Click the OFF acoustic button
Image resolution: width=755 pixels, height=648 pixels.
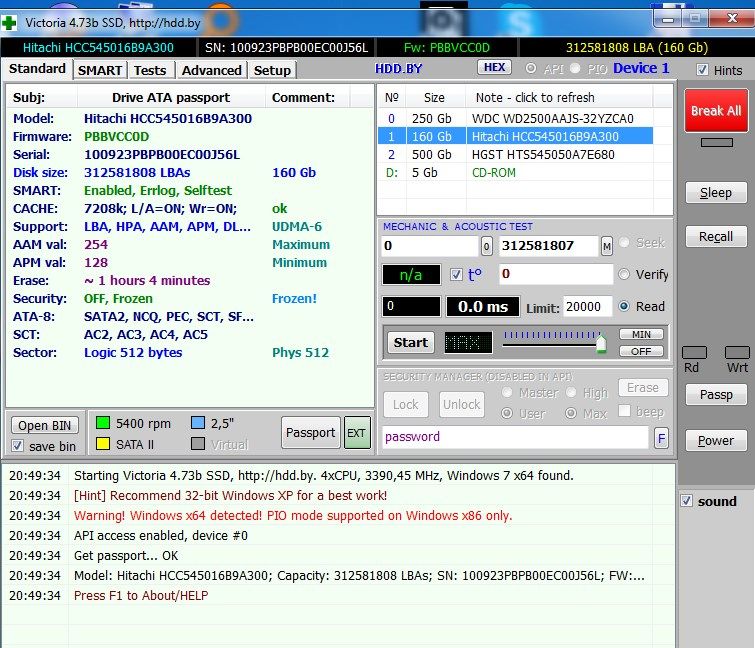pyautogui.click(x=641, y=351)
